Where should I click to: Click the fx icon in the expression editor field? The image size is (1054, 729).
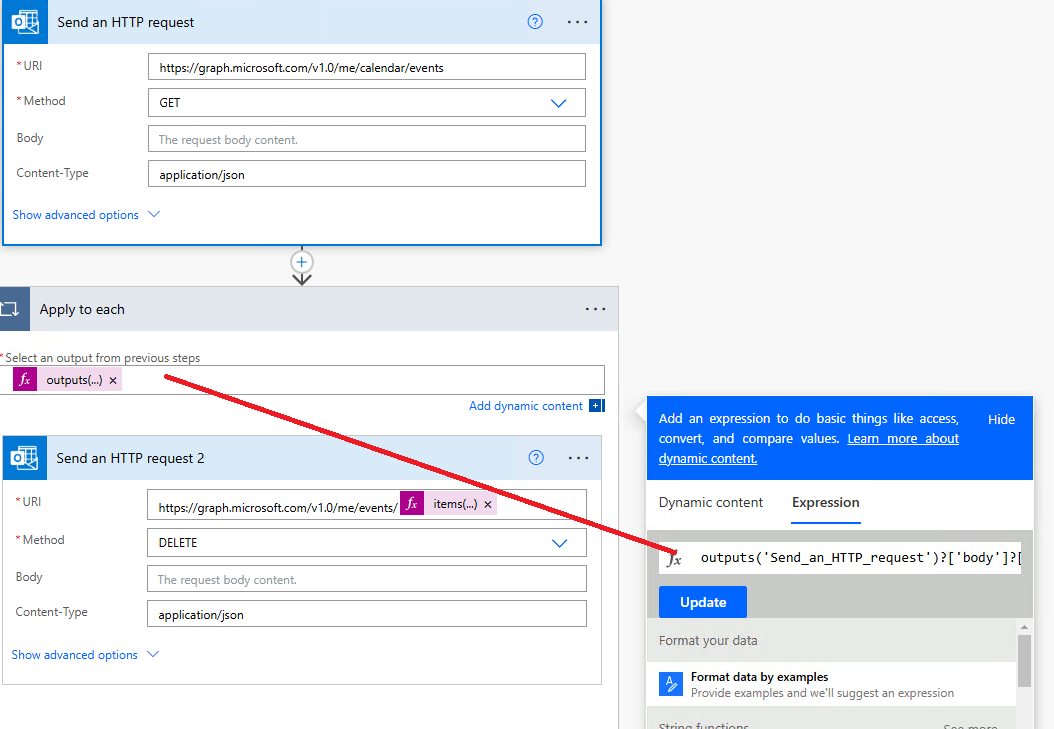(673, 558)
